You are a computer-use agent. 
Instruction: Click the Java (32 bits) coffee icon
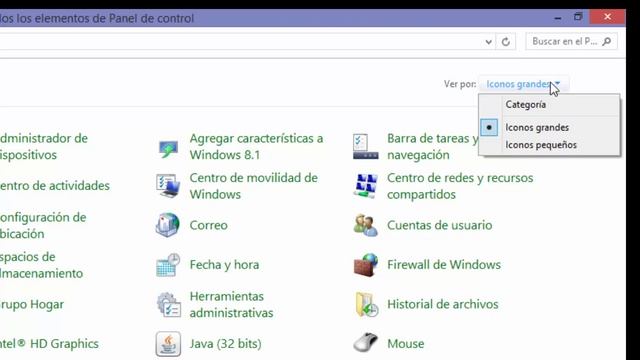coord(168,344)
